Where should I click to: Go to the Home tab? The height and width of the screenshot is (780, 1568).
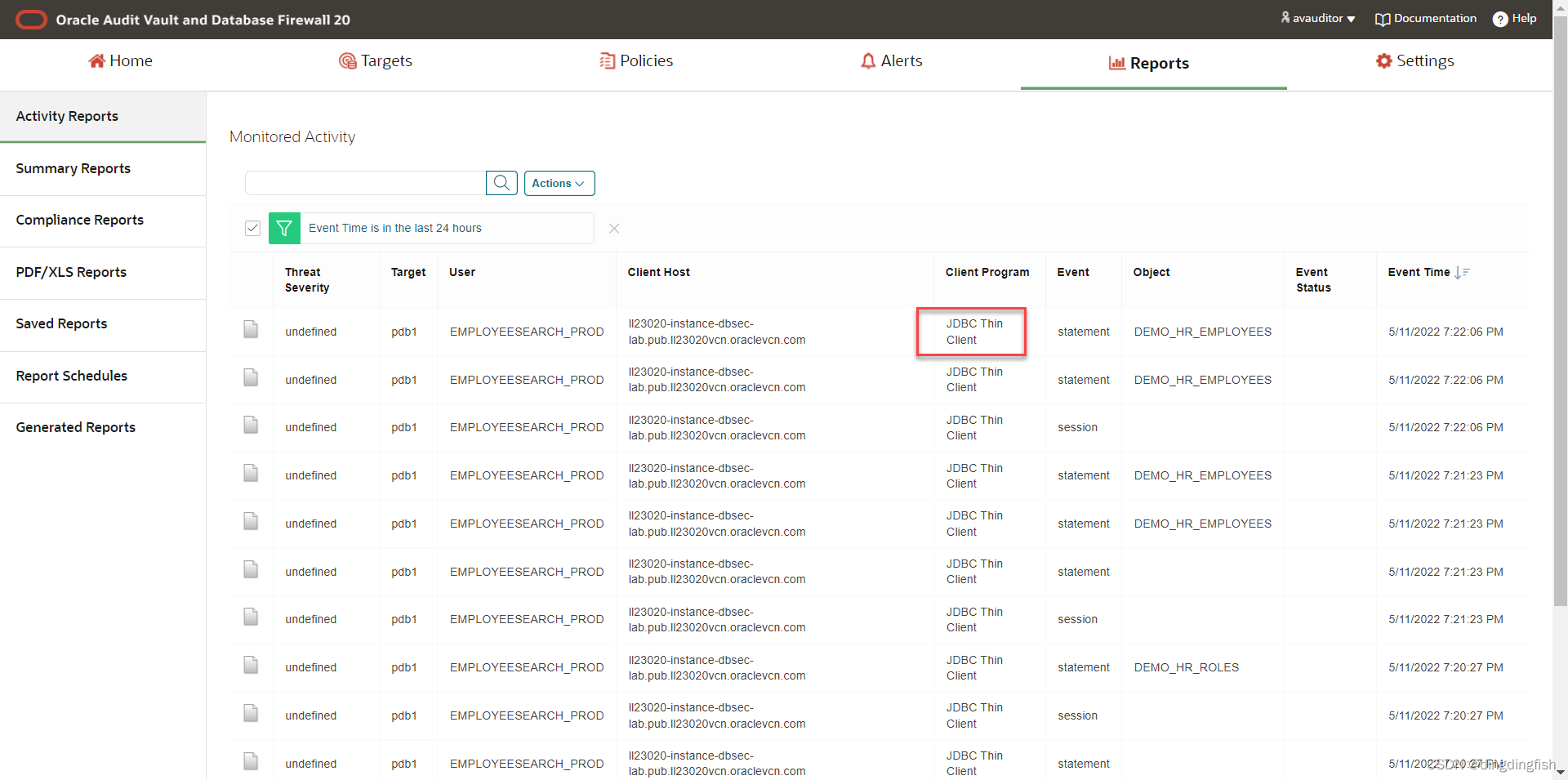tap(120, 60)
